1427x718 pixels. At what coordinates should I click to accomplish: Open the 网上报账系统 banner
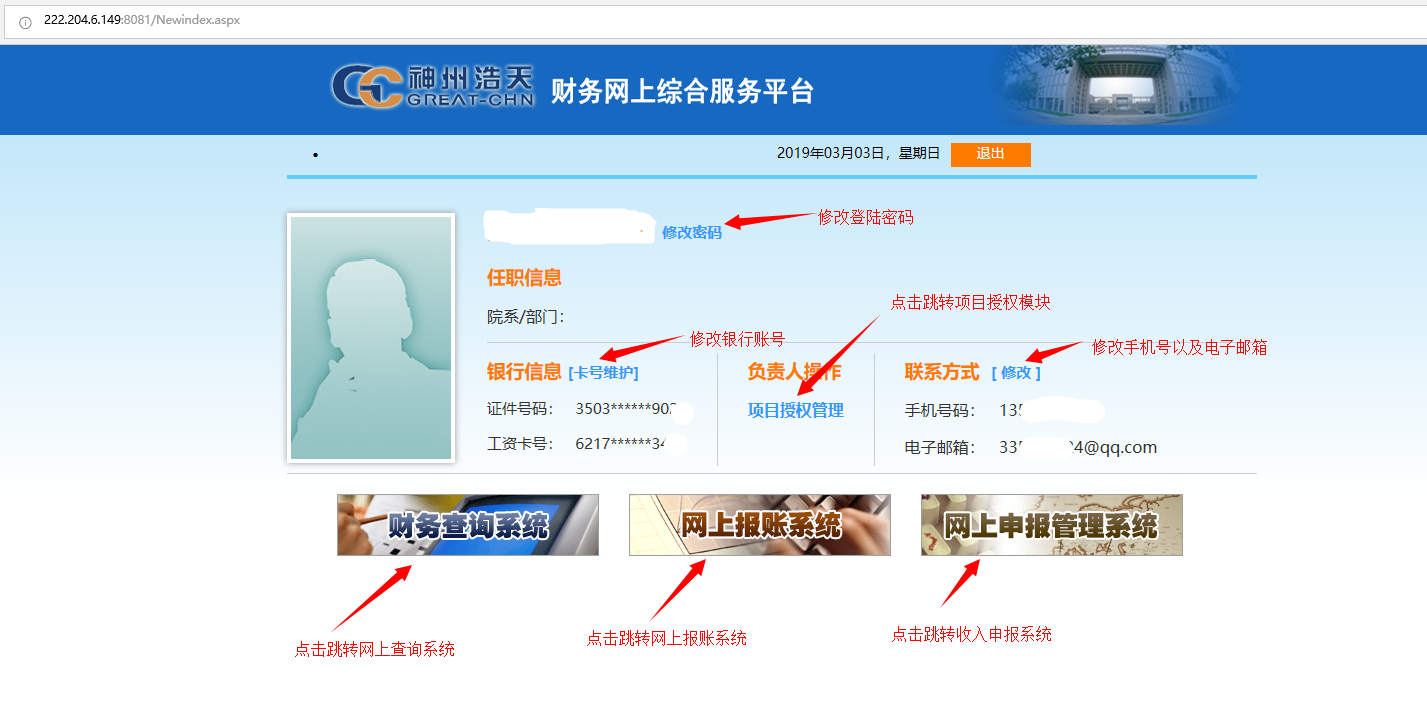(759, 525)
